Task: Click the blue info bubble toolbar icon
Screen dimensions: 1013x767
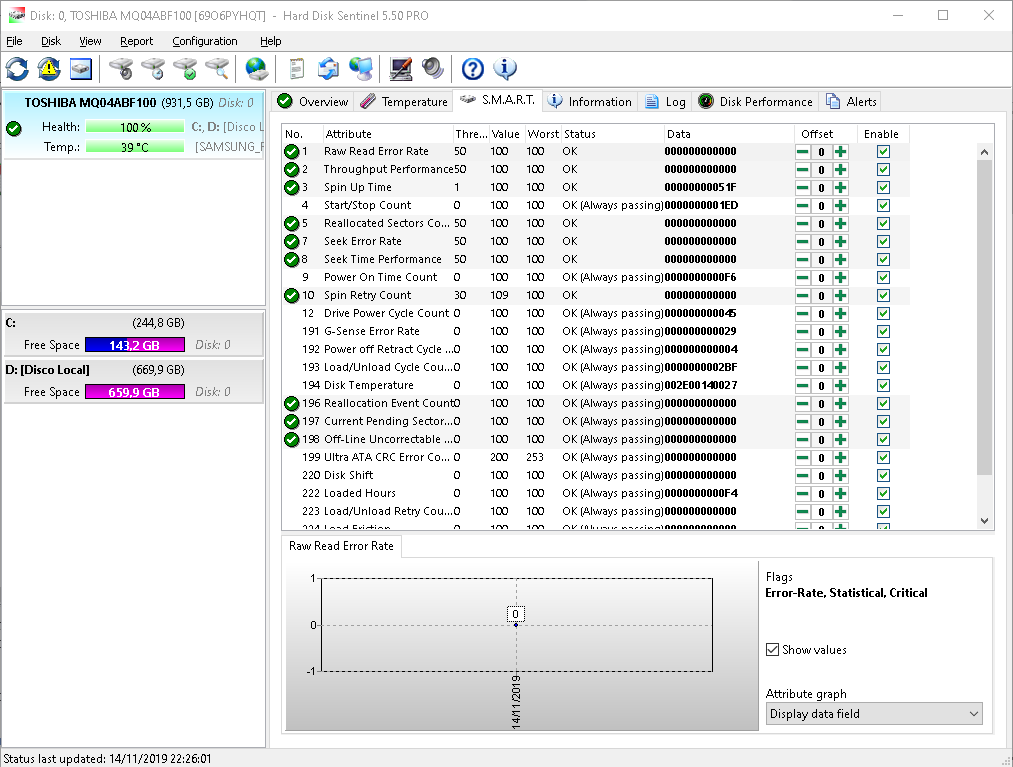Action: [x=505, y=68]
